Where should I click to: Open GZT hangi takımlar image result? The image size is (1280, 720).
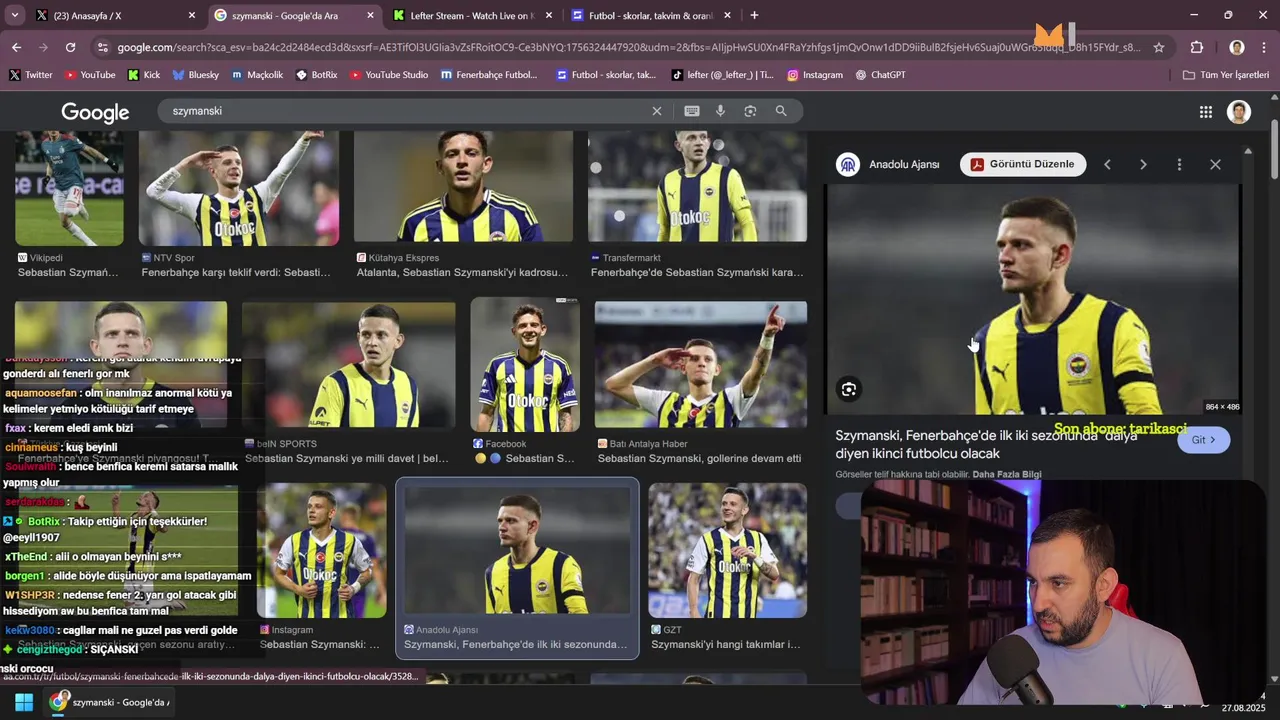[x=727, y=550]
